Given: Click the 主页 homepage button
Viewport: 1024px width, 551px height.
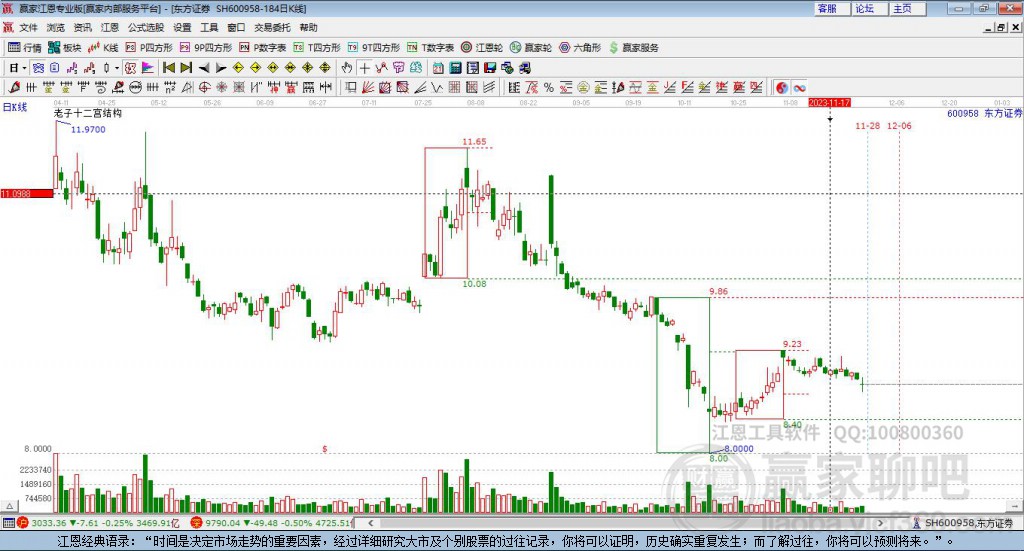Looking at the screenshot, I should click(906, 8).
